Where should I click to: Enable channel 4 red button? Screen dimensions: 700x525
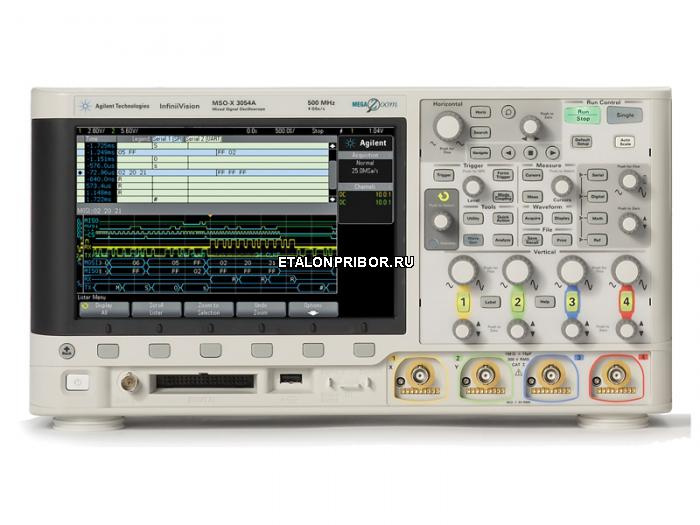[x=627, y=301]
